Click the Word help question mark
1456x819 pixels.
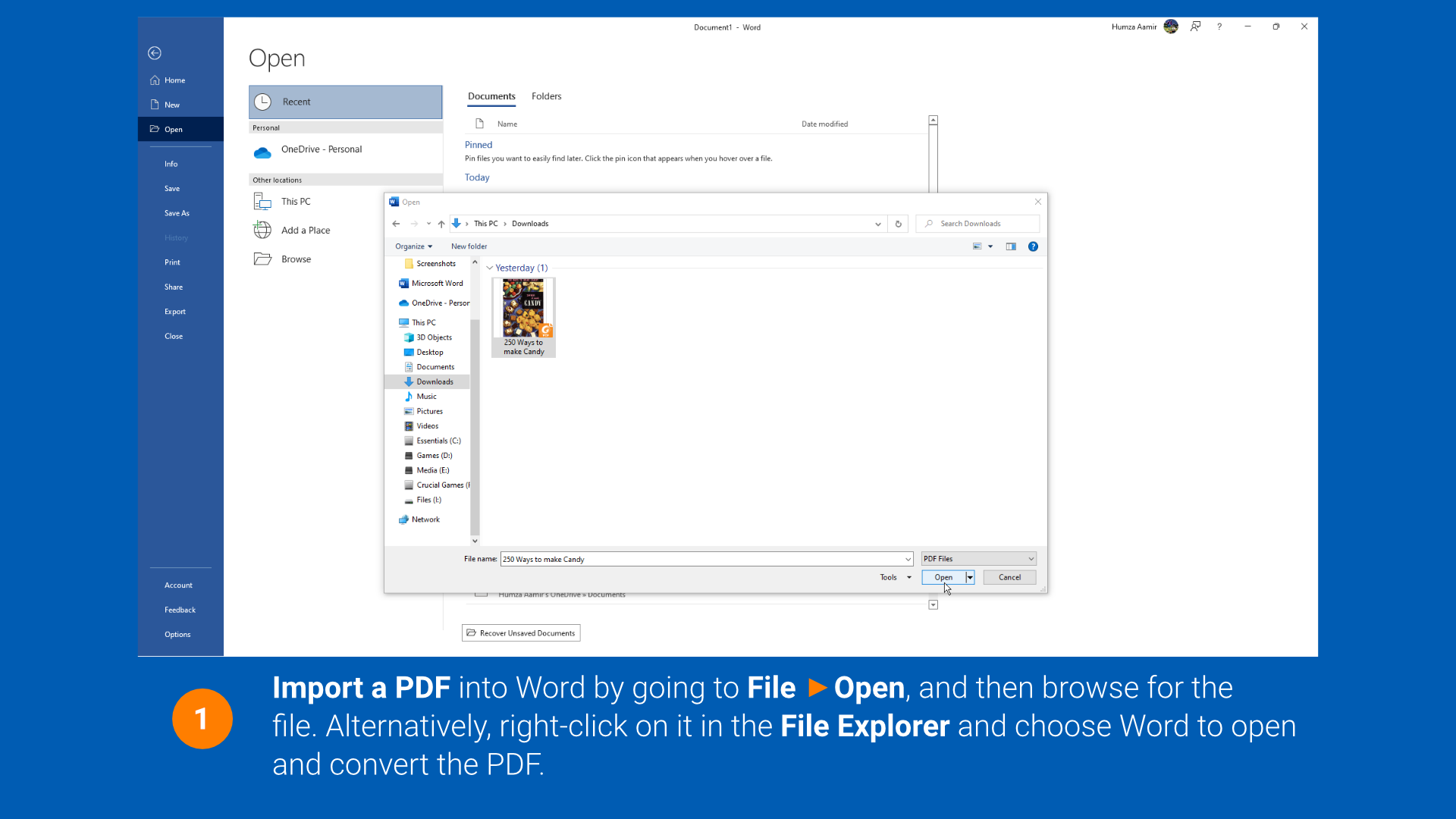(1219, 27)
